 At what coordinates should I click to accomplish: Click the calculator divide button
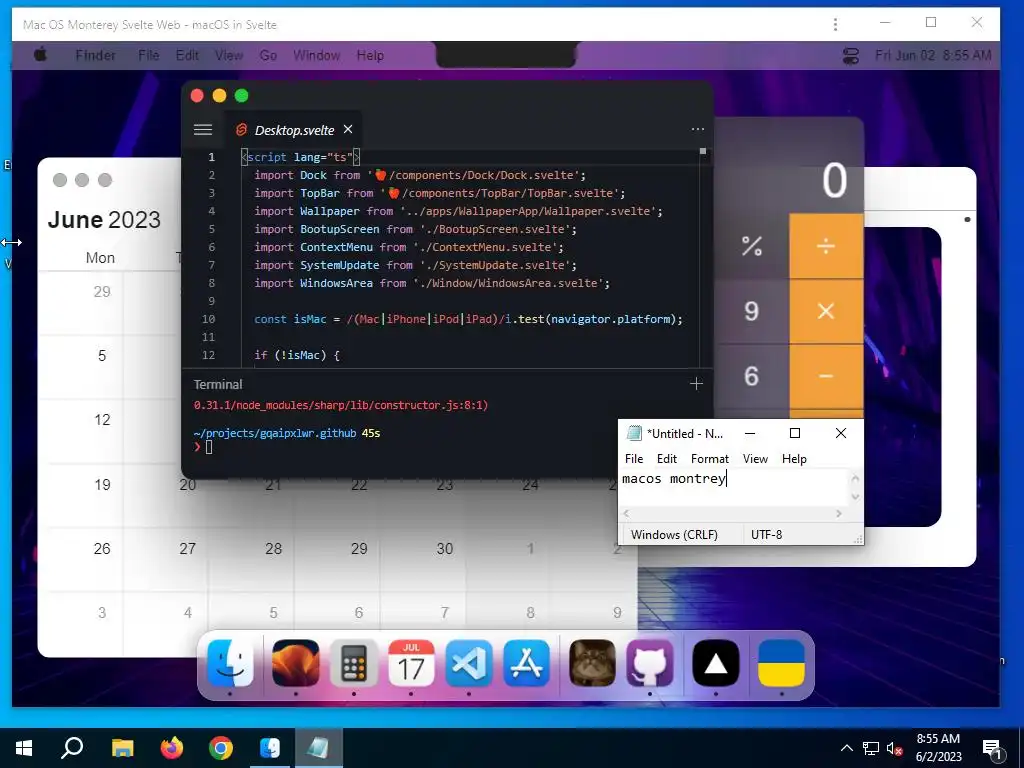click(826, 246)
